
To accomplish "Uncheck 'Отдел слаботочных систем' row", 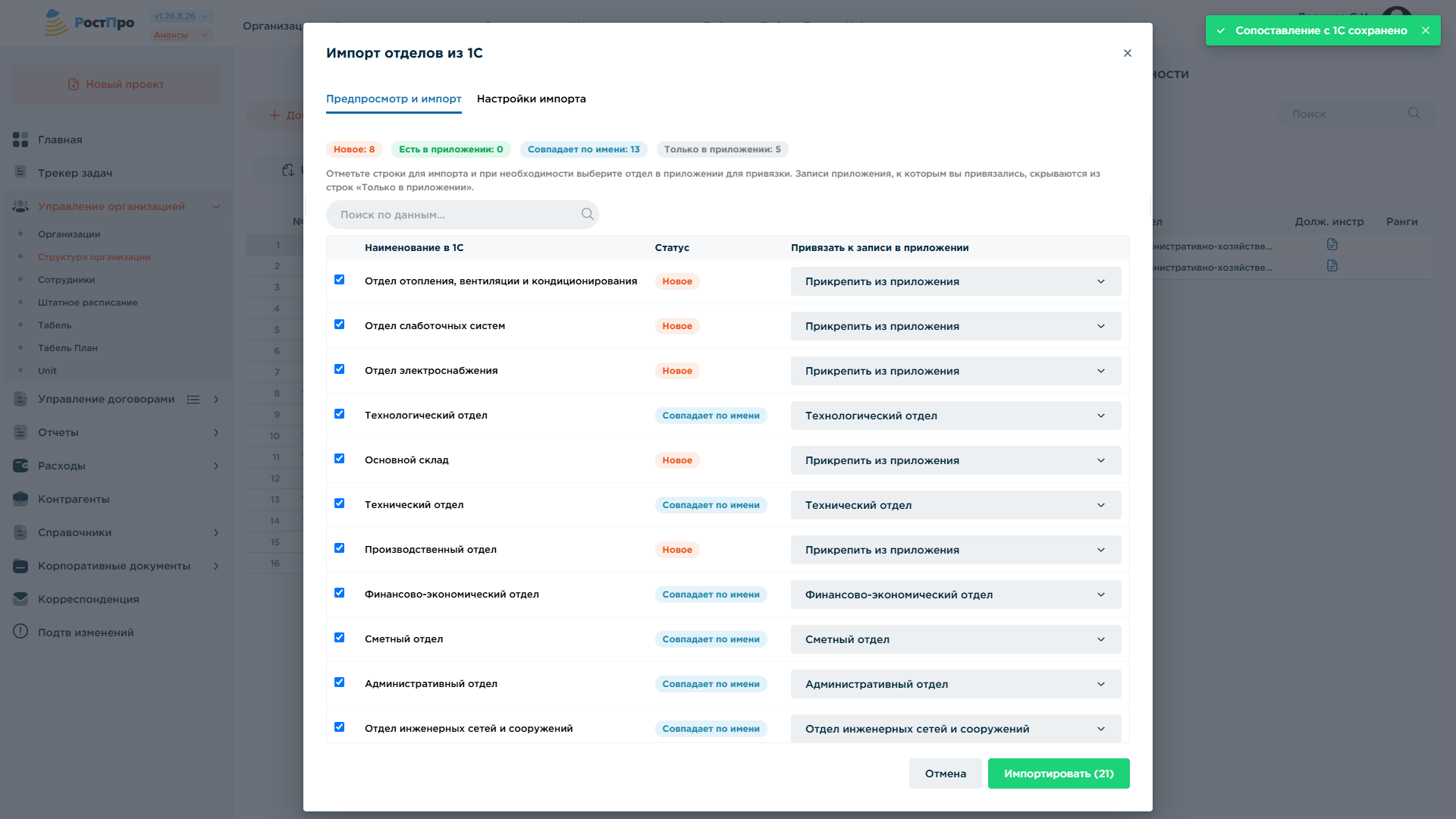I will click(340, 325).
